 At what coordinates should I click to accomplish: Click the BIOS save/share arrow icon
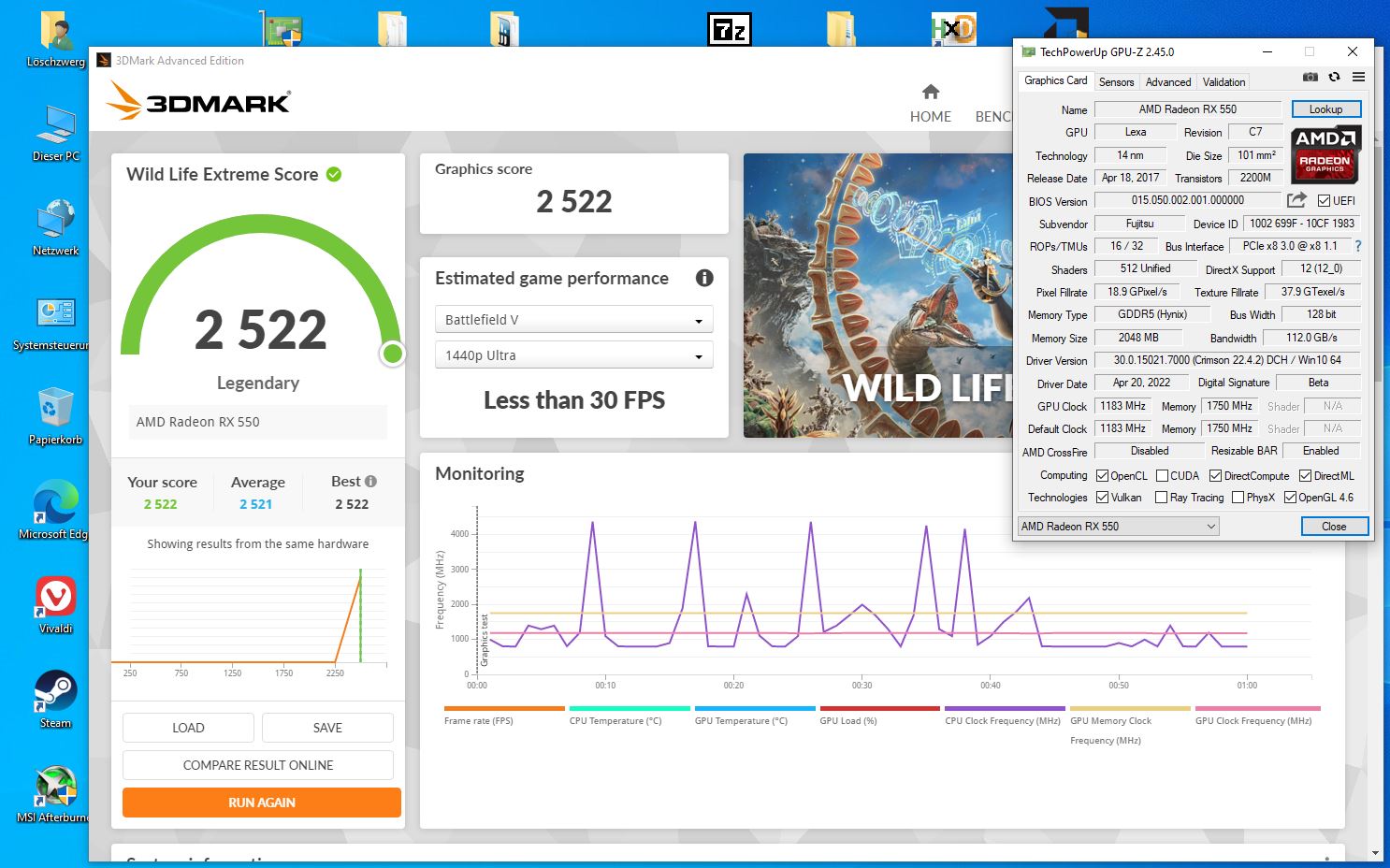click(1296, 200)
